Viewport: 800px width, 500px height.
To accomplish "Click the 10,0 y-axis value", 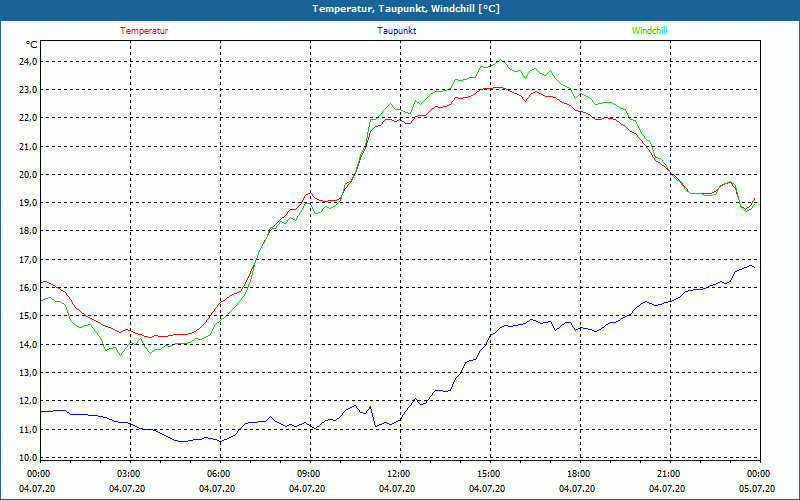I will pos(28,457).
